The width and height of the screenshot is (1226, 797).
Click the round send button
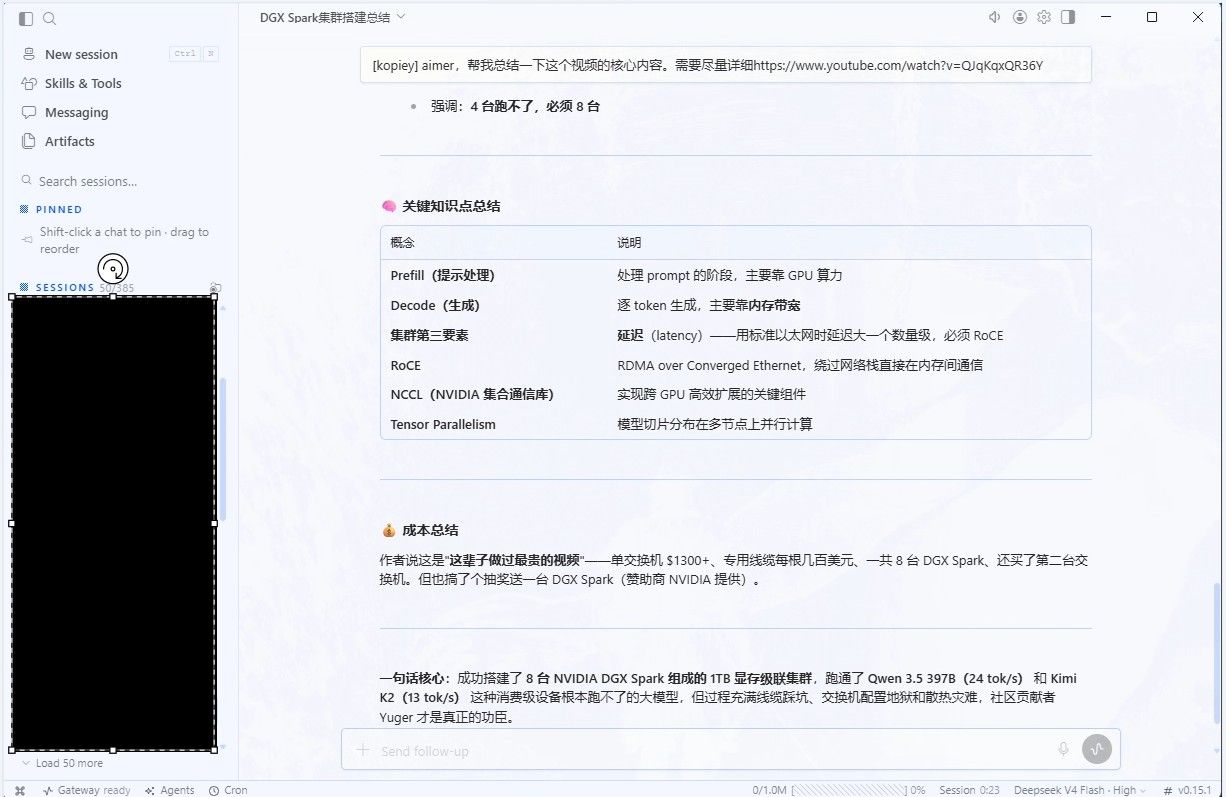[1097, 749]
